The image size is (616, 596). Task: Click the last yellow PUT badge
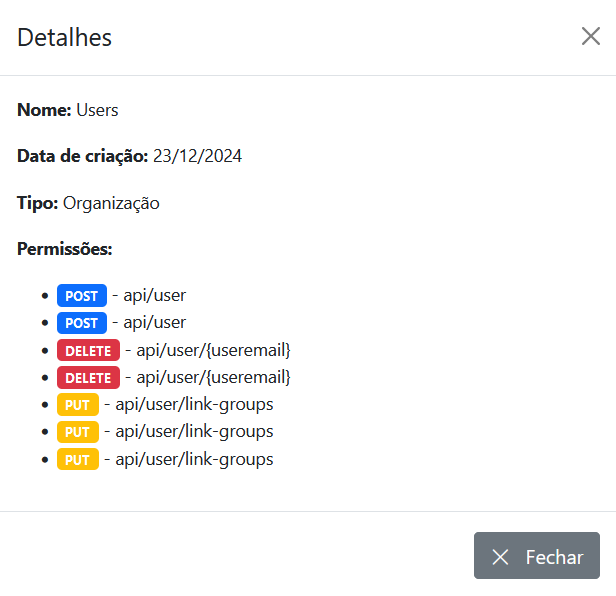click(78, 460)
